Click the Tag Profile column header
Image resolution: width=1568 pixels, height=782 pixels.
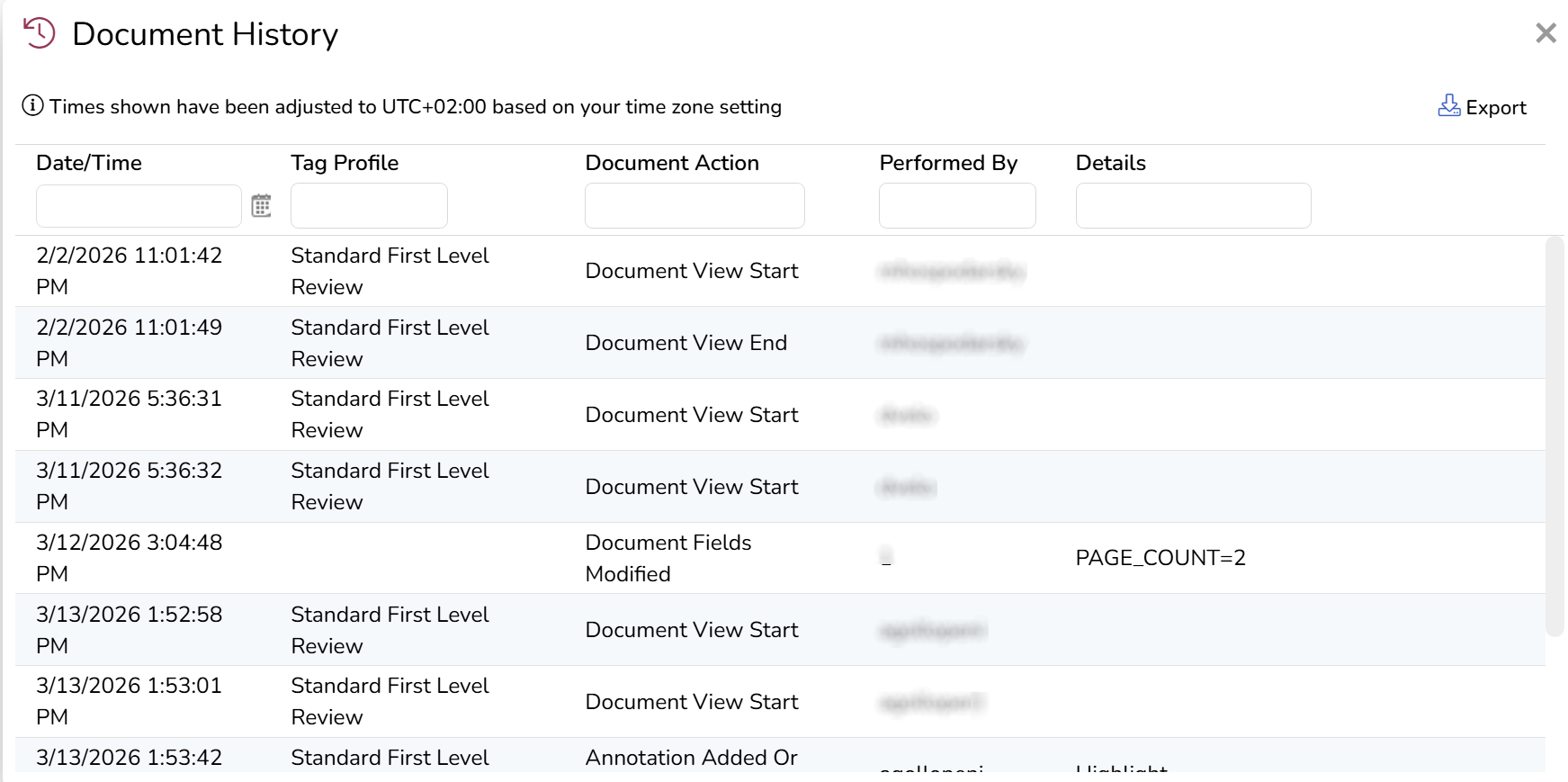[x=345, y=163]
